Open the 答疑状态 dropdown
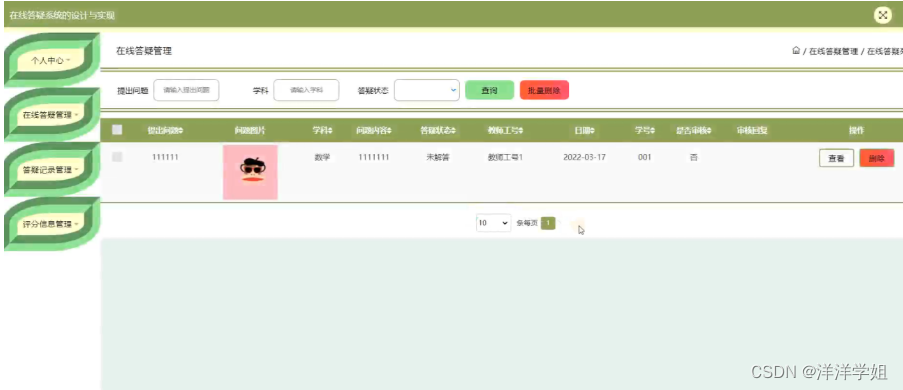The width and height of the screenshot is (903, 390). [427, 90]
